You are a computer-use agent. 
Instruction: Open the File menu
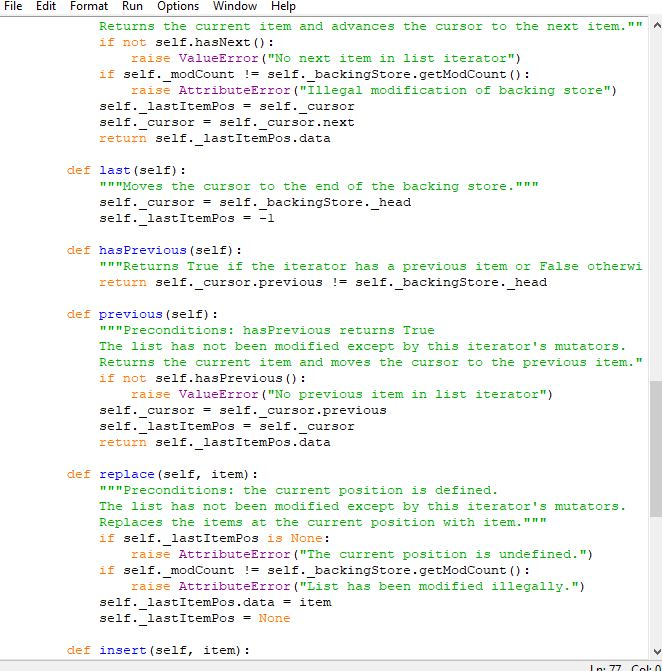click(13, 6)
